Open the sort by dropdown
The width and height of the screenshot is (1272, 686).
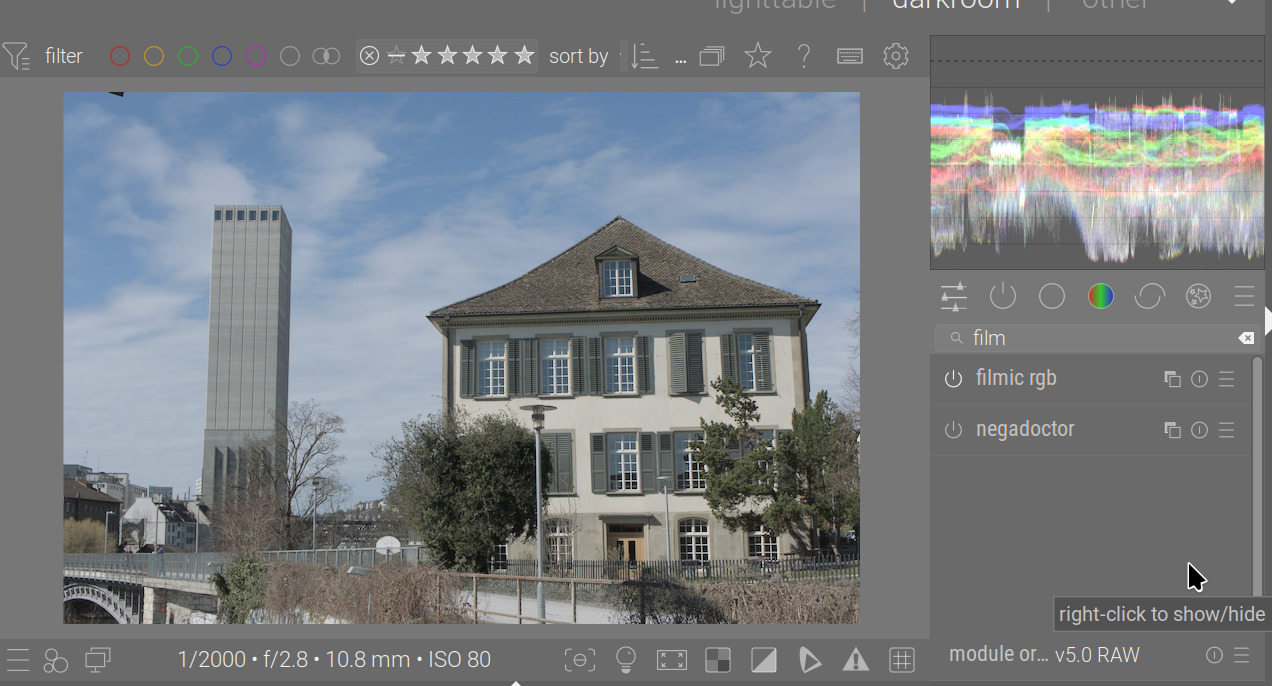point(623,56)
